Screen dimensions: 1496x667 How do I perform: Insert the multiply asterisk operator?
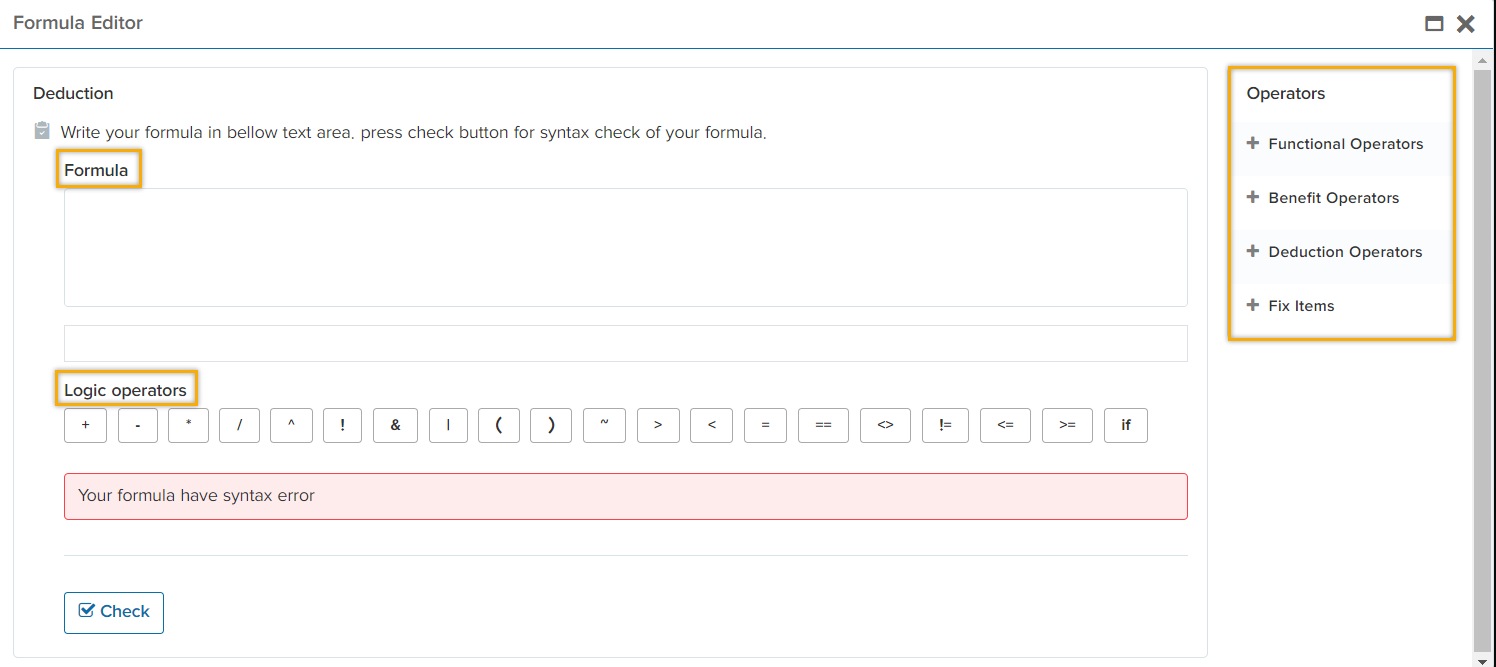189,425
